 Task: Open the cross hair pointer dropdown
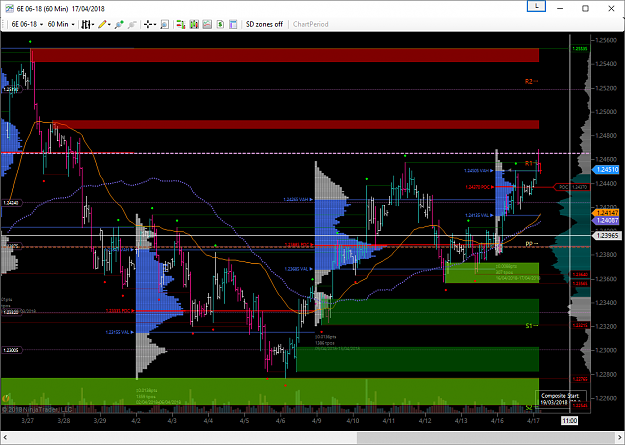coord(149,25)
